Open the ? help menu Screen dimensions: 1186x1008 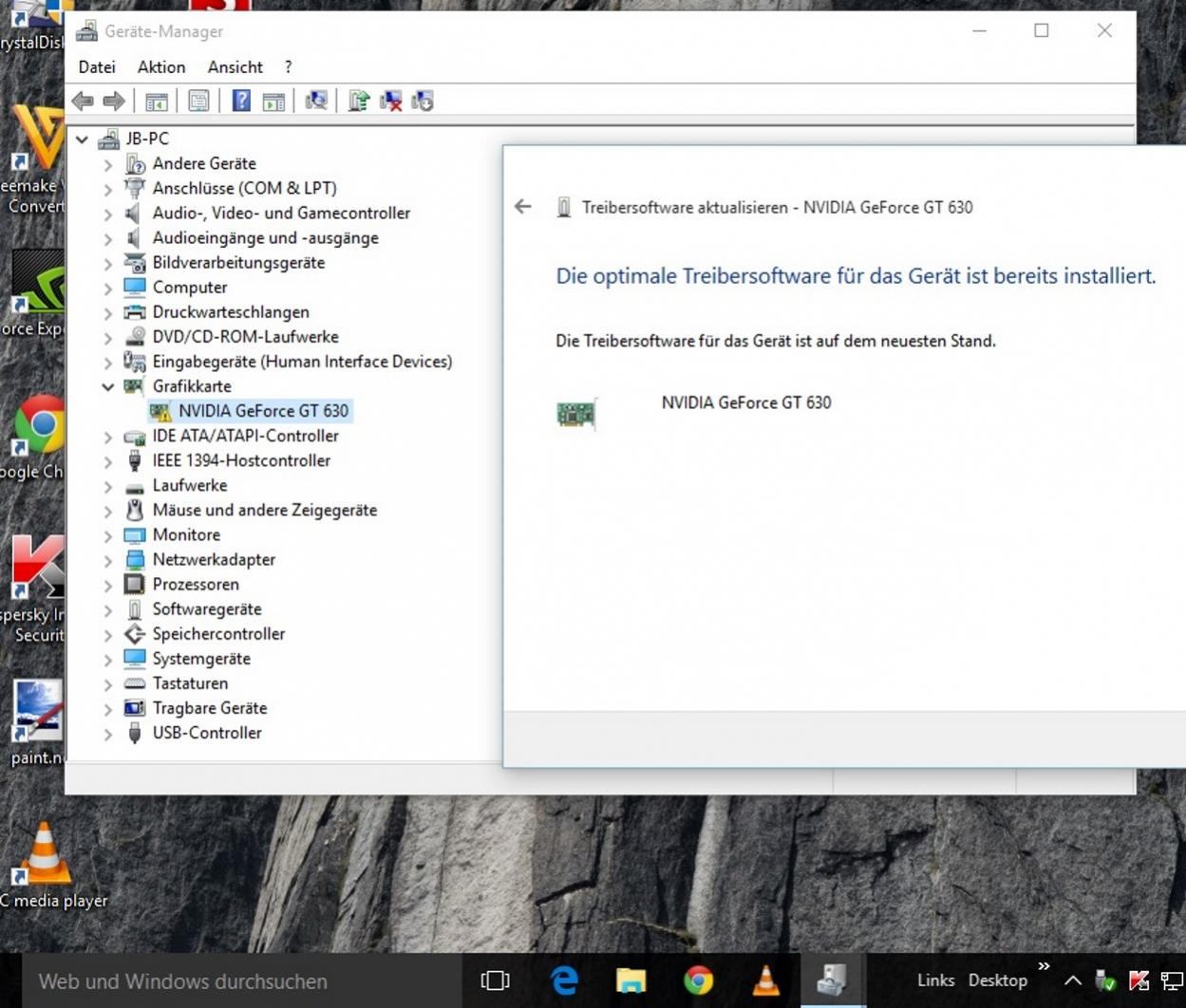click(288, 66)
